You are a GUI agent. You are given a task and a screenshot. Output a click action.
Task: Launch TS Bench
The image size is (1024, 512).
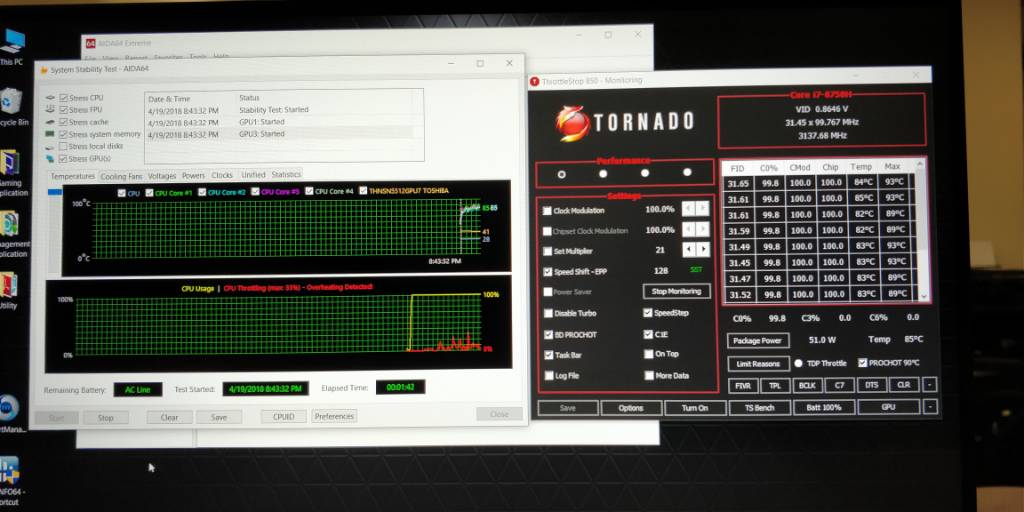(759, 408)
